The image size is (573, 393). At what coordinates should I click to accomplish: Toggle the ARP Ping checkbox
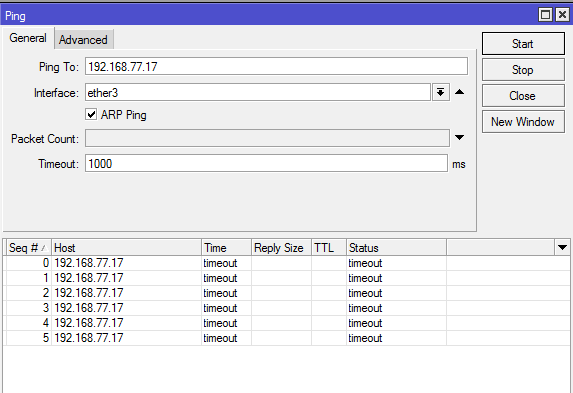(x=91, y=114)
